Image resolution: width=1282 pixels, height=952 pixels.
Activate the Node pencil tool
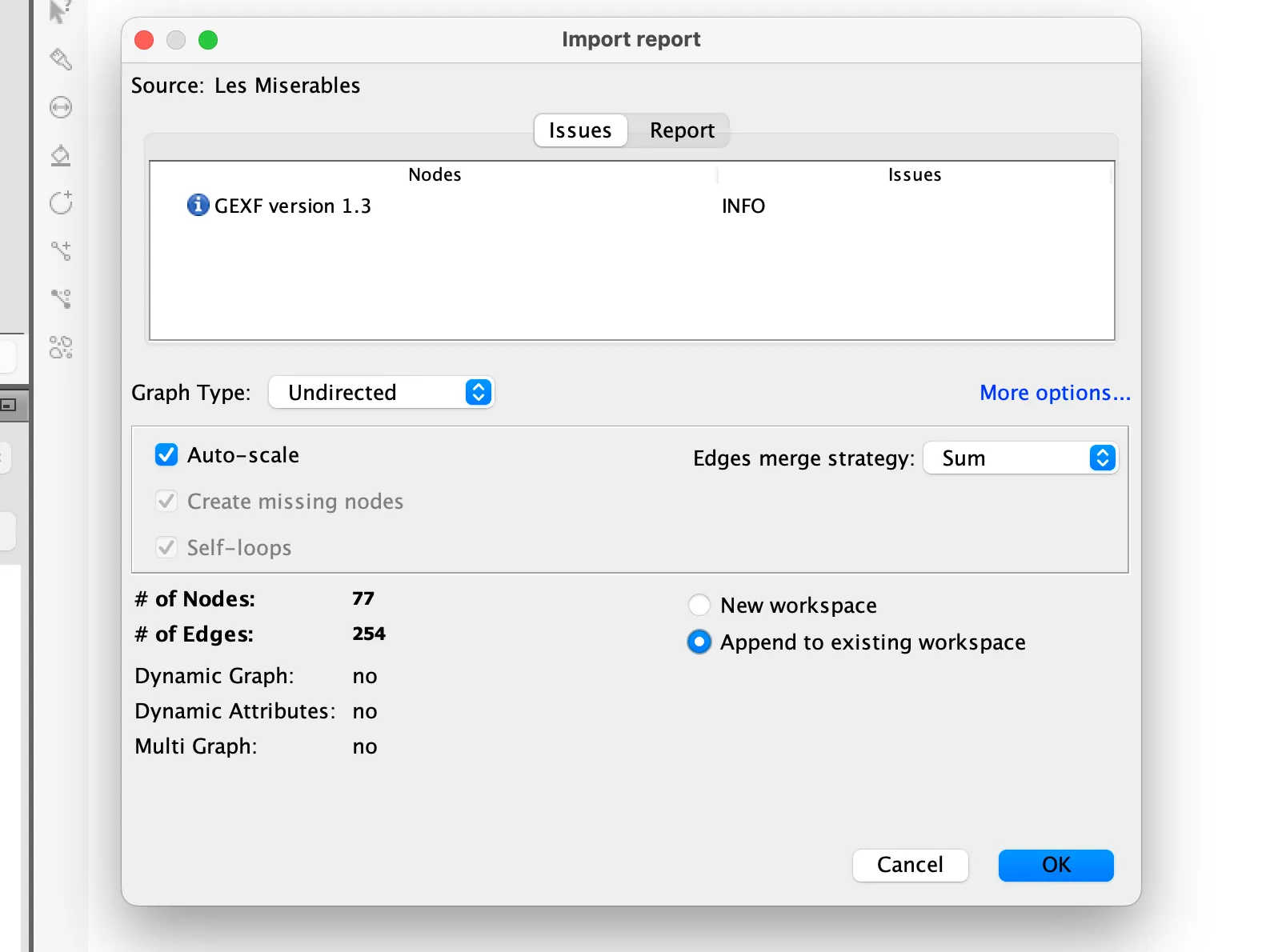click(61, 203)
